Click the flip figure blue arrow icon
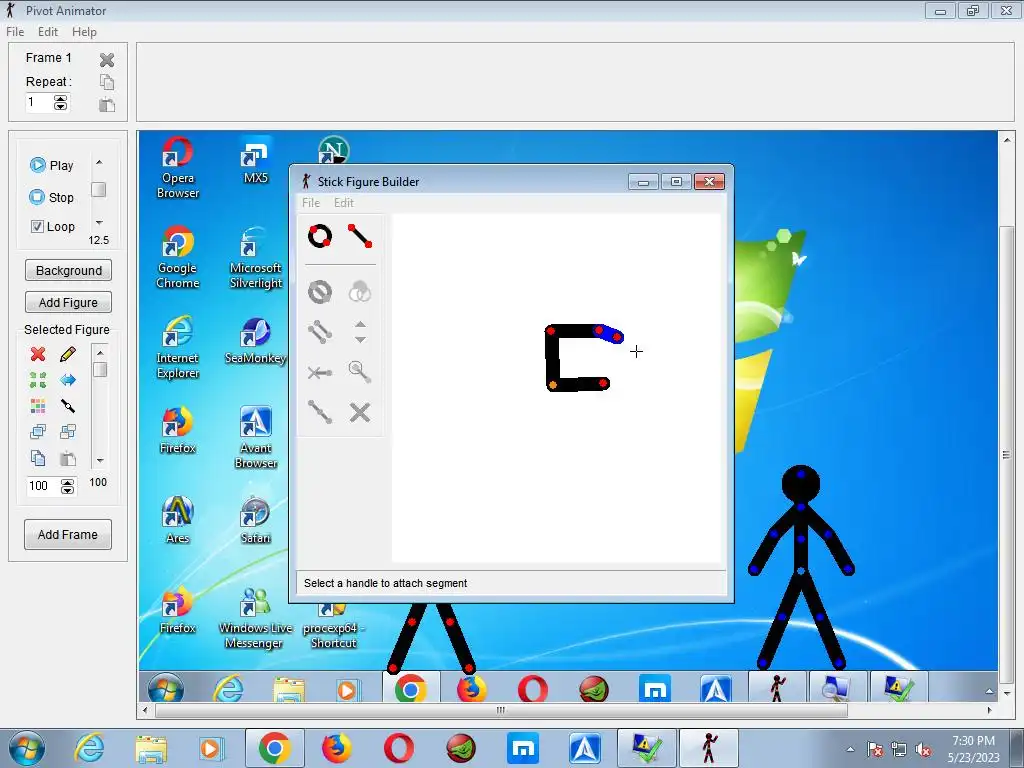This screenshot has width=1024, height=768. pyautogui.click(x=67, y=379)
